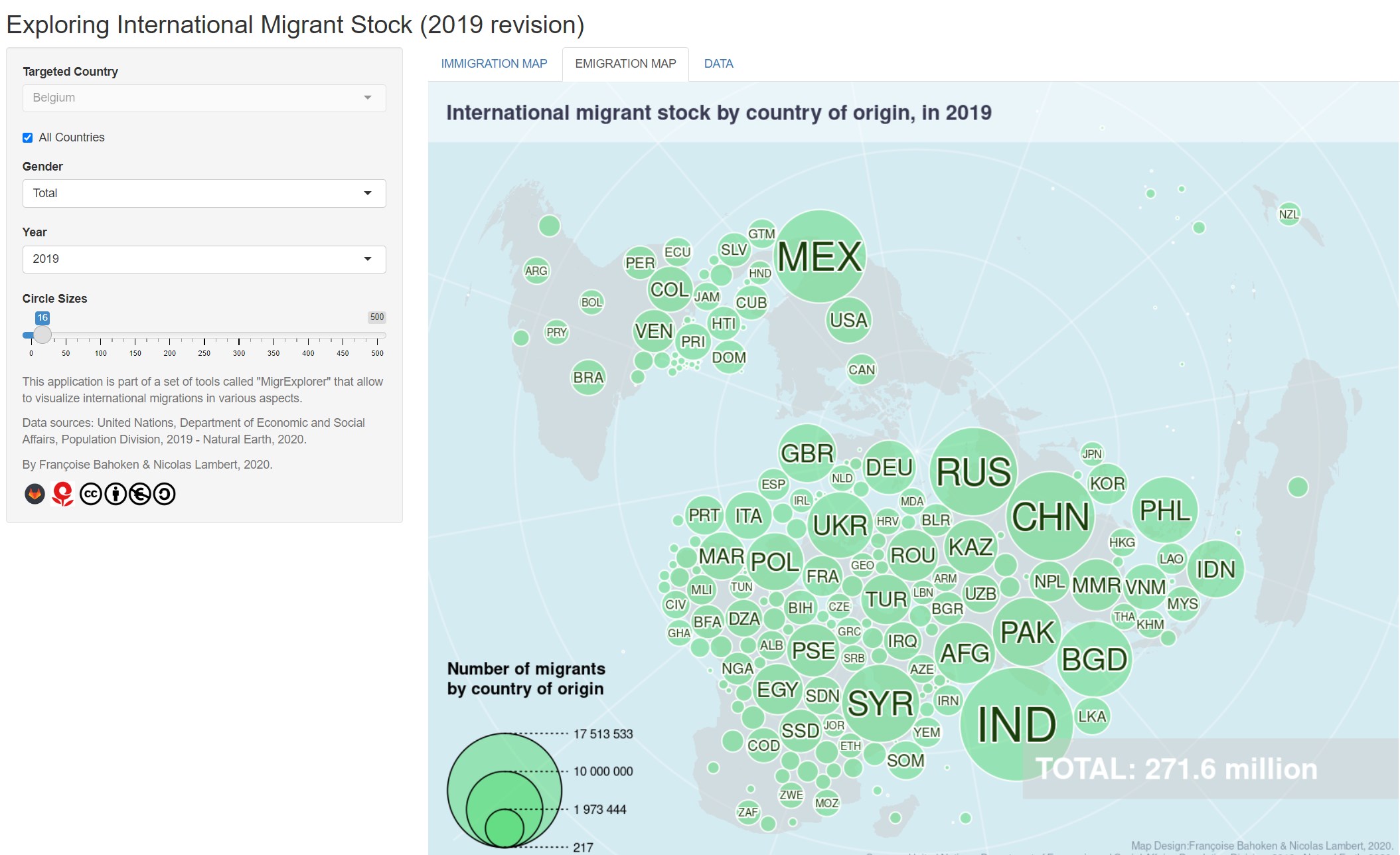
Task: Click the MEX bubble on the map
Action: click(820, 256)
